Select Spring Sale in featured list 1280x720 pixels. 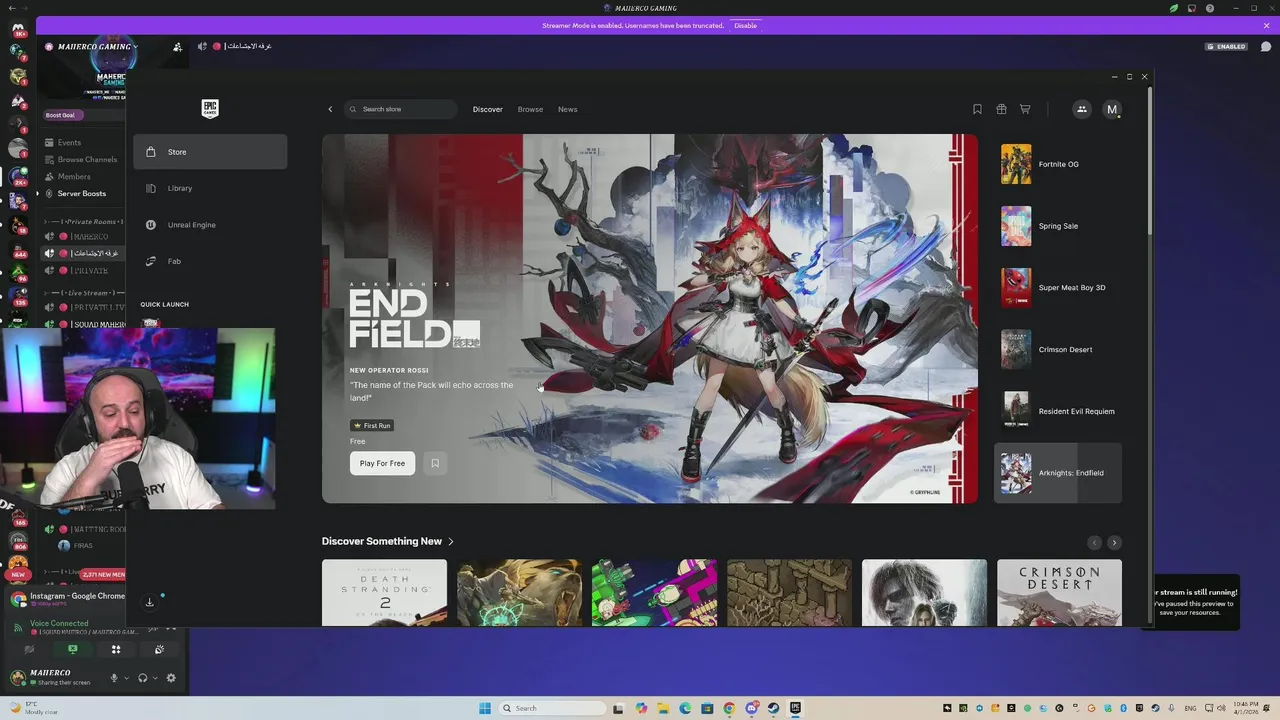[x=1058, y=226]
